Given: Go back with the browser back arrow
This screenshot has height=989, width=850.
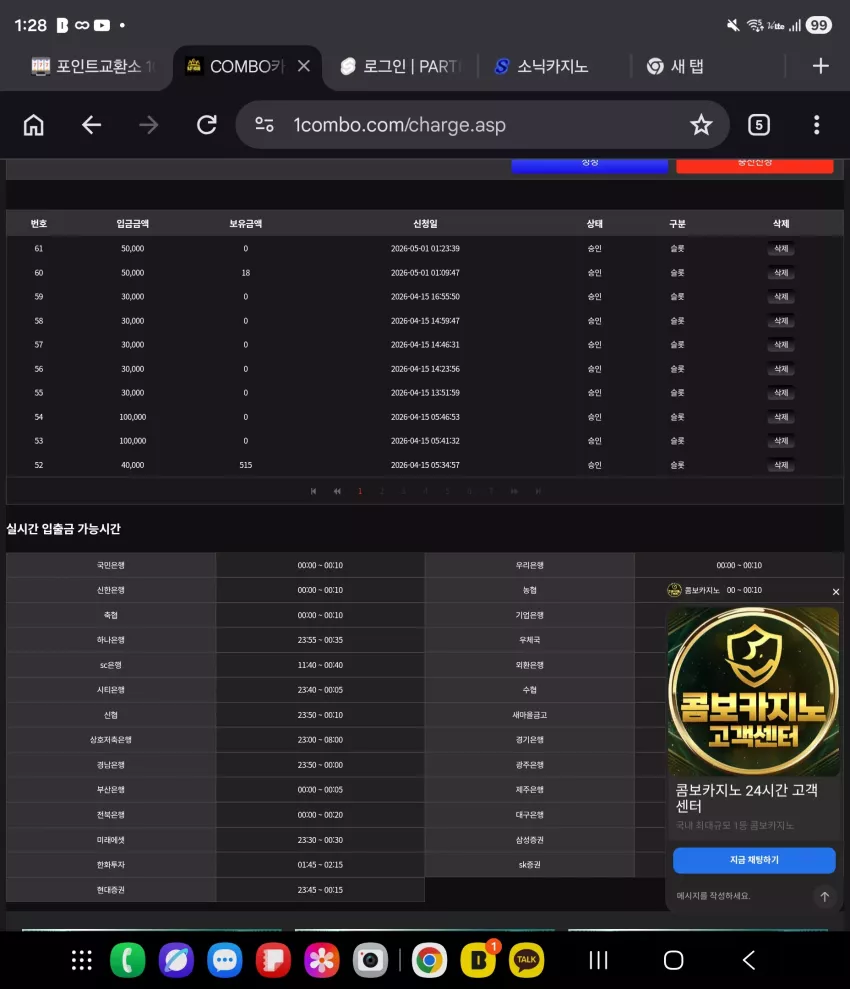Looking at the screenshot, I should pos(91,125).
